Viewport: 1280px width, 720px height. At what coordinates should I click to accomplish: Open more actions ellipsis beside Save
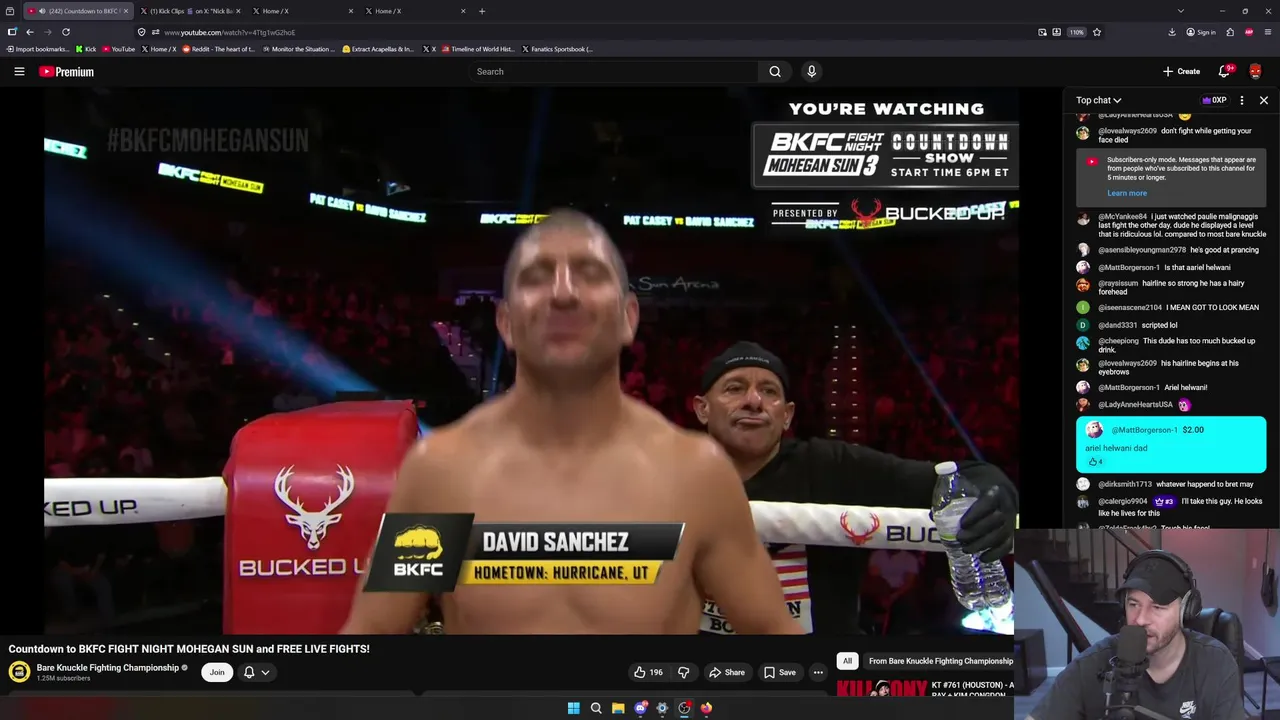818,672
